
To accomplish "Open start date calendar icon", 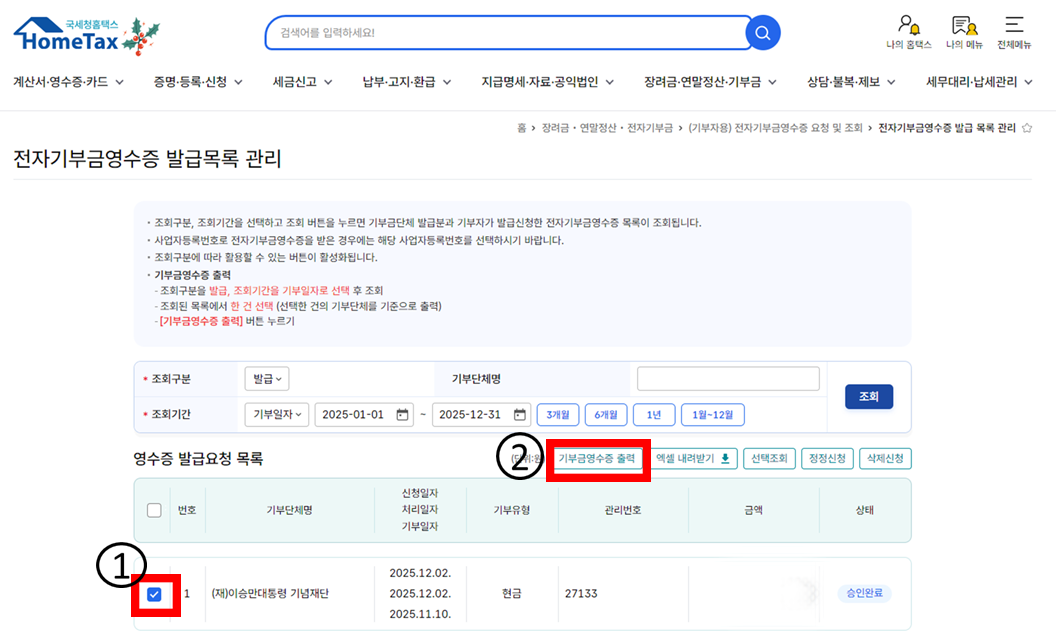I will [x=403, y=415].
